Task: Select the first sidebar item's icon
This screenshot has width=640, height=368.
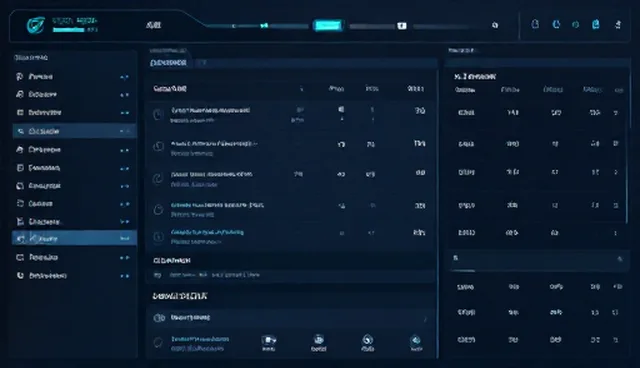Action: (20, 76)
